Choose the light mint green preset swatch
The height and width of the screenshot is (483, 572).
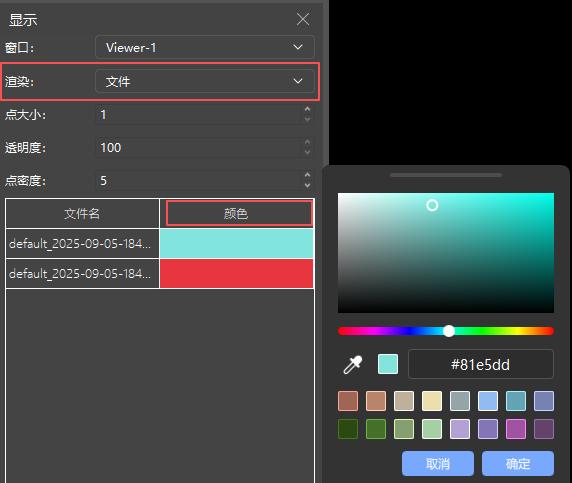432,429
